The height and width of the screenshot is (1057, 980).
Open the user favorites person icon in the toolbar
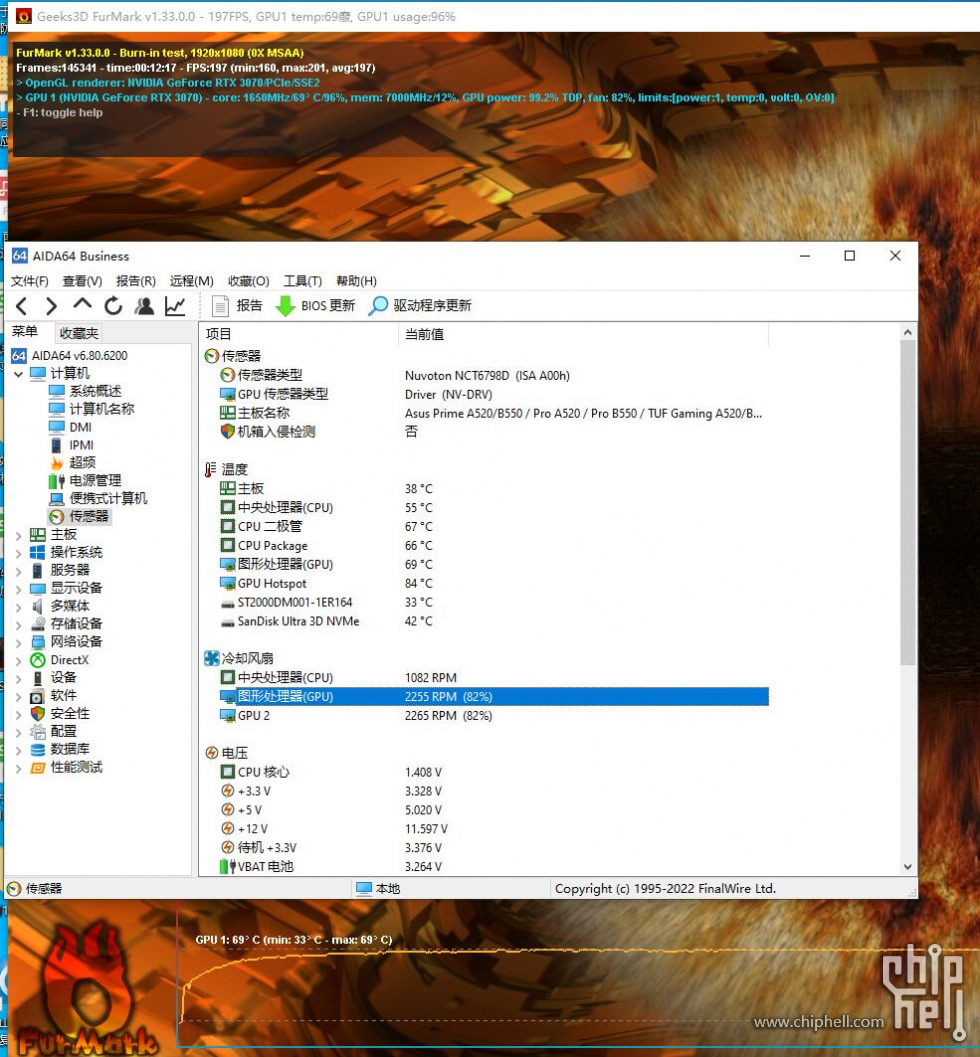[x=144, y=306]
